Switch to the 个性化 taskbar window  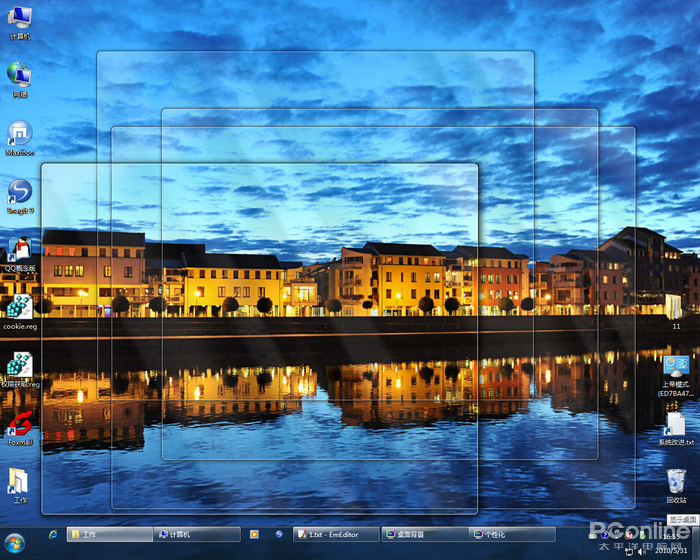pyautogui.click(x=512, y=535)
